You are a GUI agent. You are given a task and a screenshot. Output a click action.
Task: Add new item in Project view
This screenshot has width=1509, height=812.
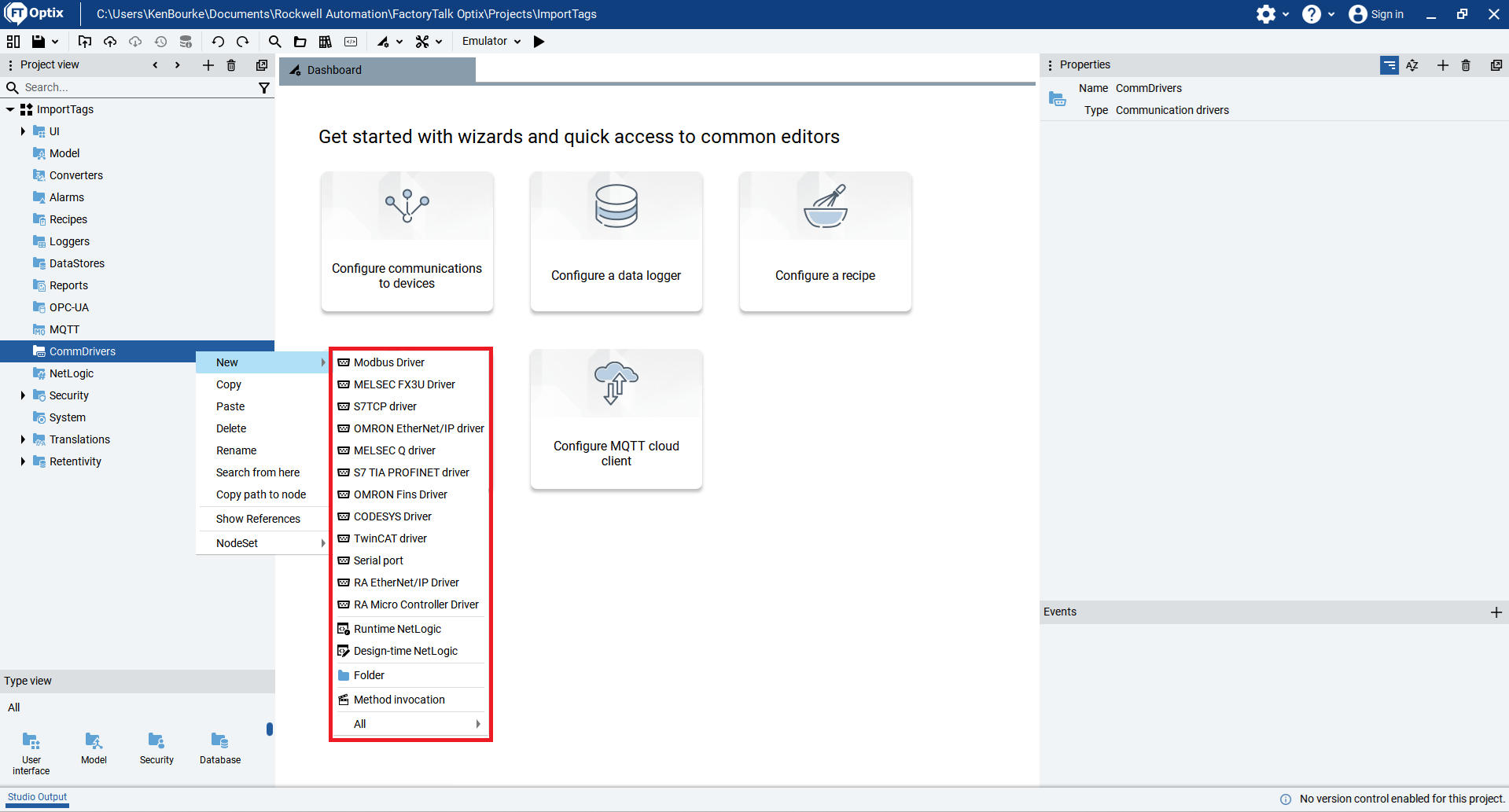click(208, 65)
